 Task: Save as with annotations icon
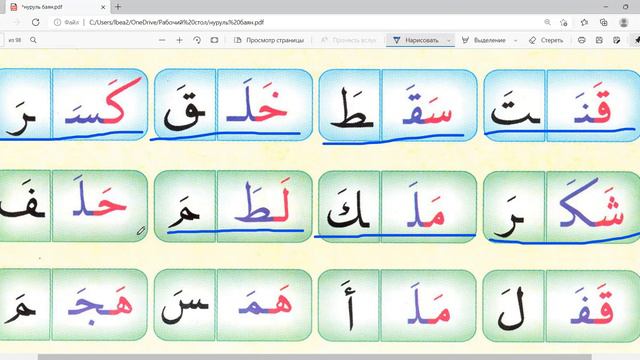pos(617,40)
